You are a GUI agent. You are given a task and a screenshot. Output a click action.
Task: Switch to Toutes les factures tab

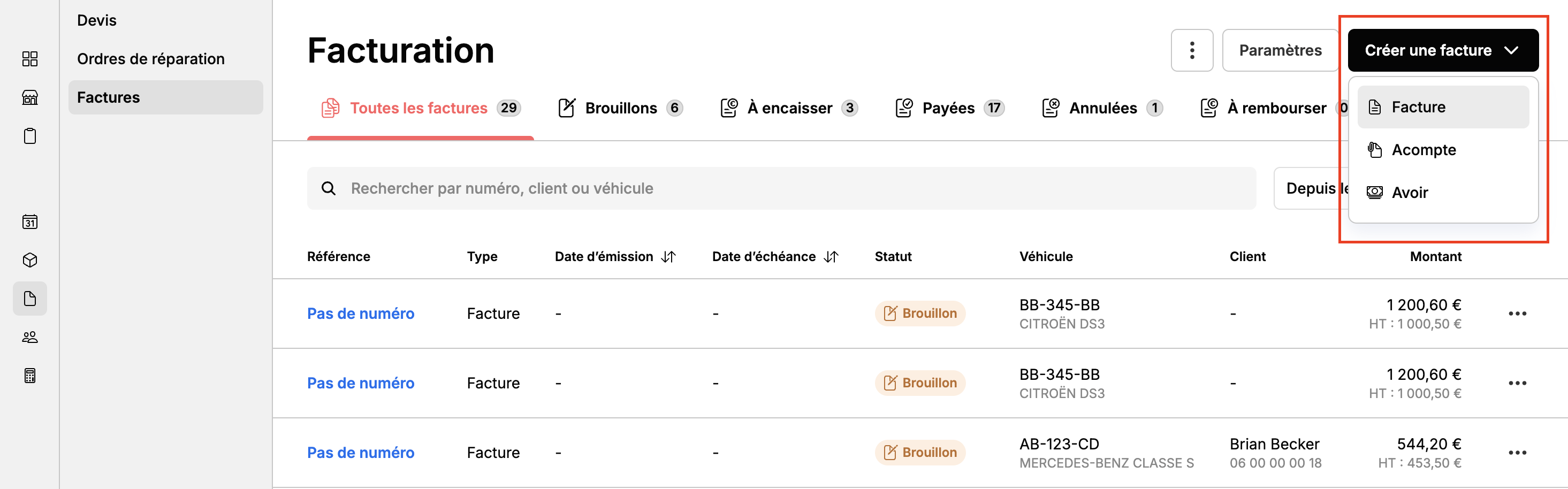tap(421, 108)
